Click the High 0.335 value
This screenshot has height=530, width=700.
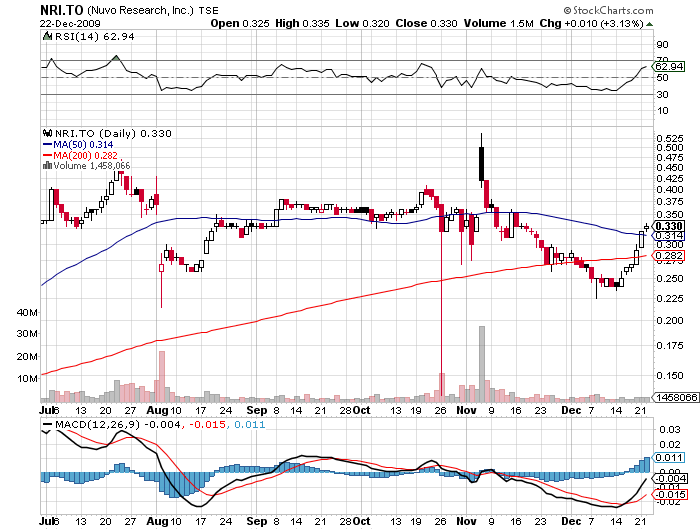point(302,23)
